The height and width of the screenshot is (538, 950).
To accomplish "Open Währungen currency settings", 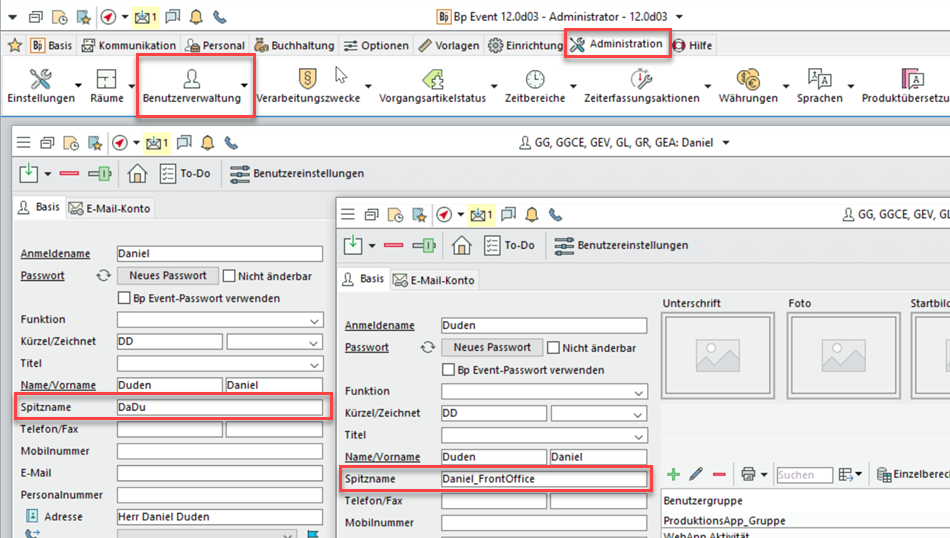I will 747,80.
